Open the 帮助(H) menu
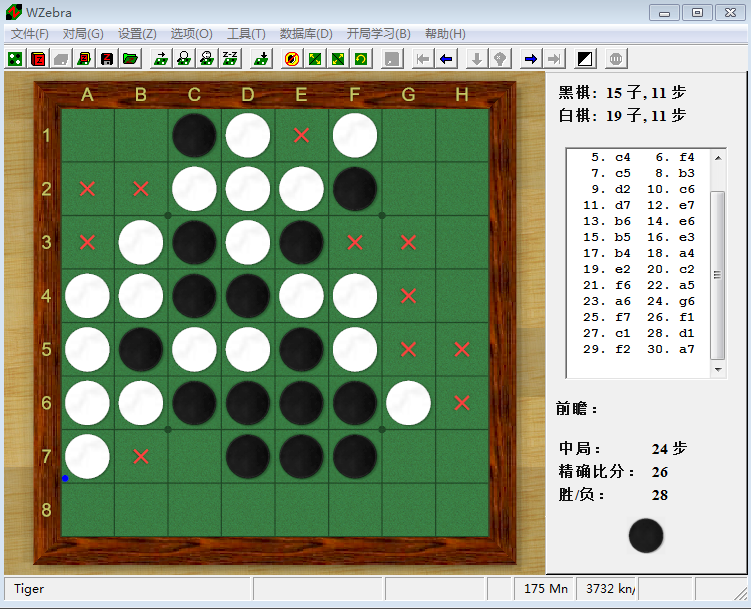The width and height of the screenshot is (751, 609). 445,34
